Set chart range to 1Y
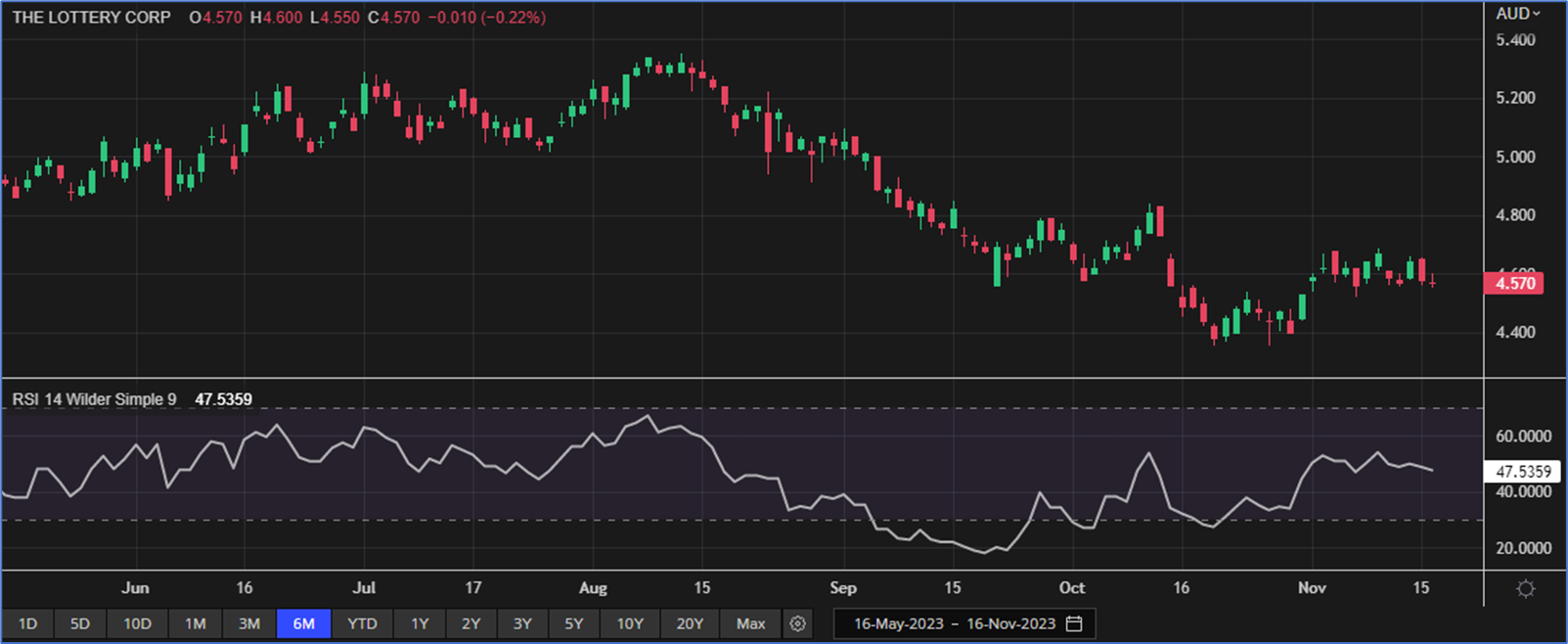The height and width of the screenshot is (644, 1568). 420,623
